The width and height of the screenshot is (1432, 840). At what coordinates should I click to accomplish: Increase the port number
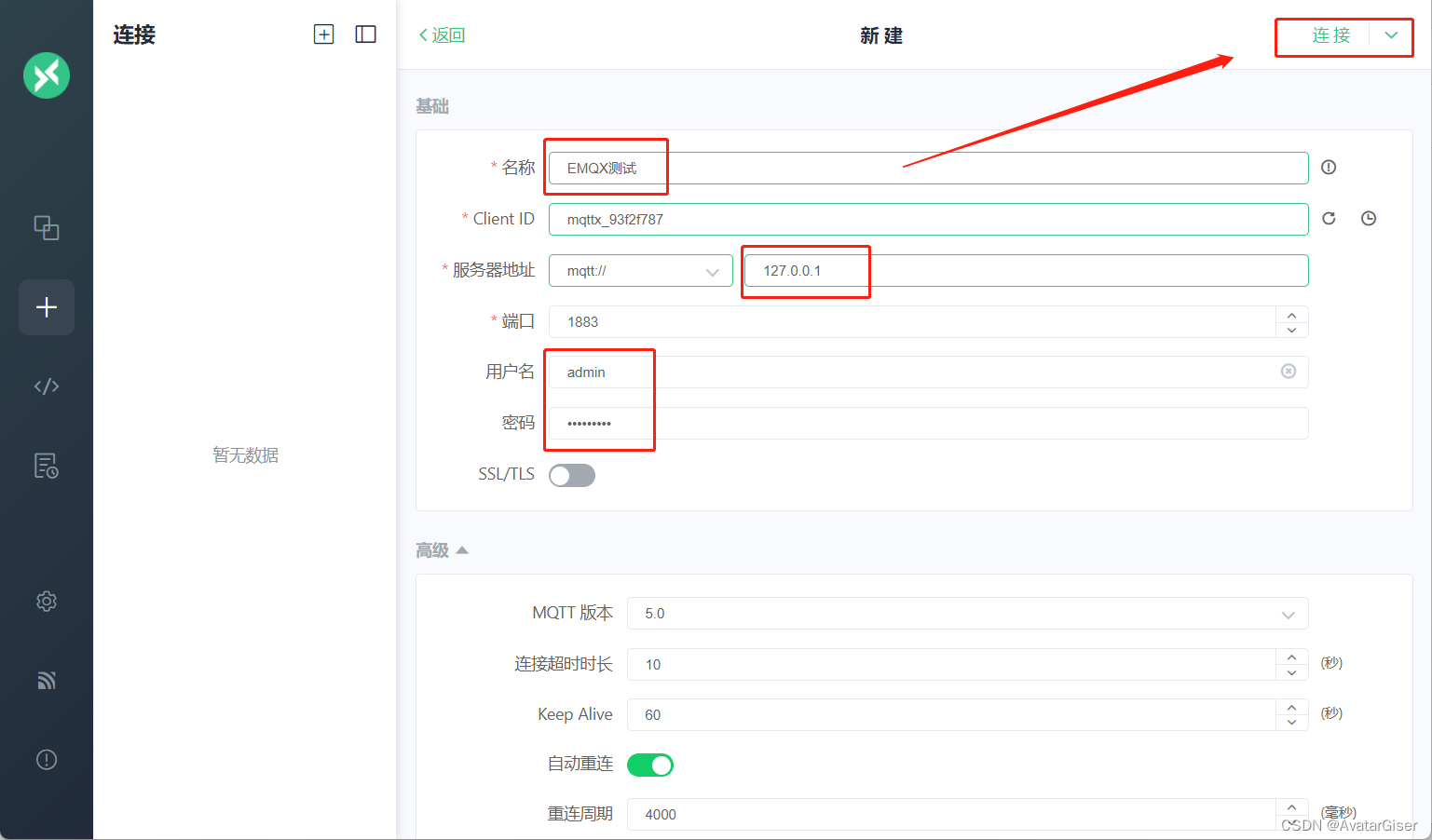[x=1292, y=315]
